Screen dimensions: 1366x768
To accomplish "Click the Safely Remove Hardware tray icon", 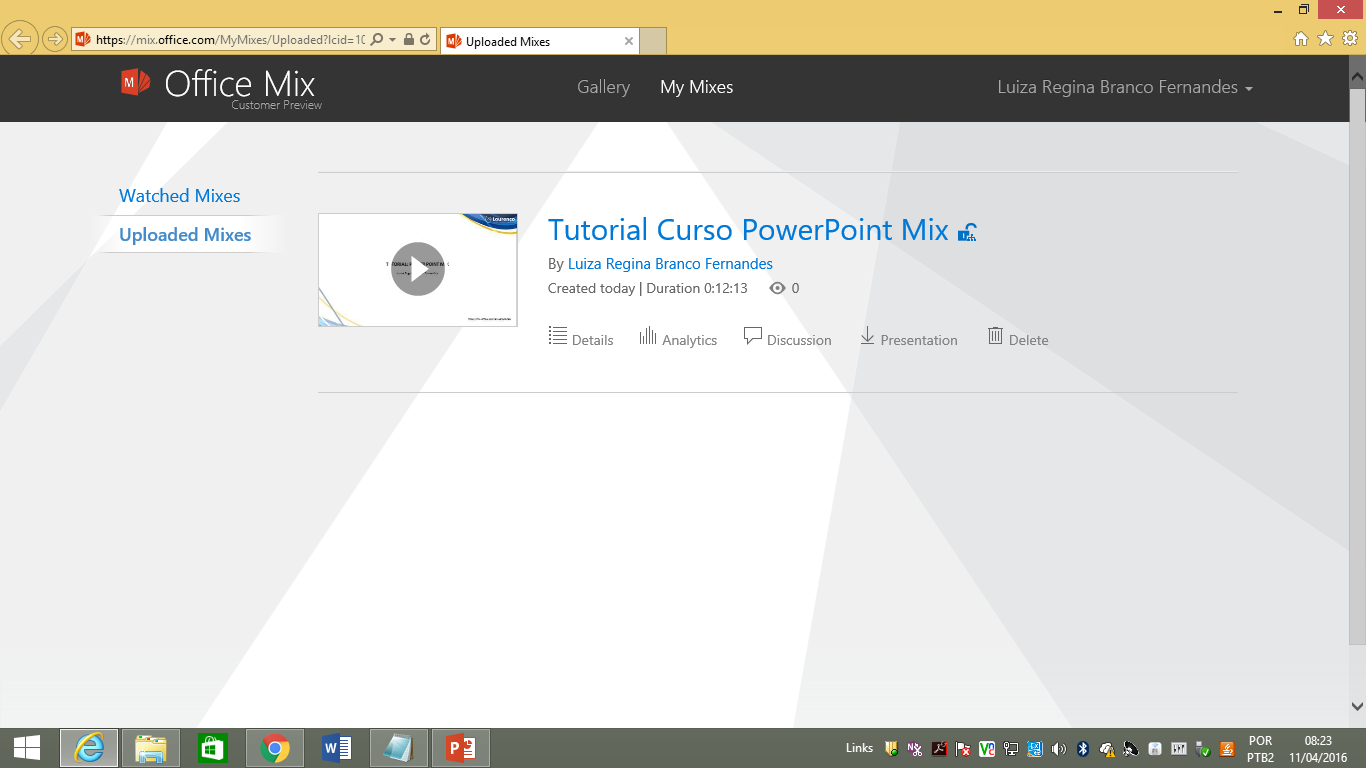I will click(1203, 749).
